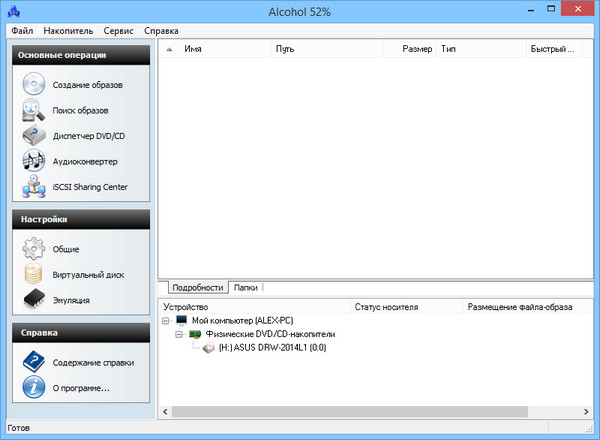Click the Создание образов disc icon

point(34,84)
